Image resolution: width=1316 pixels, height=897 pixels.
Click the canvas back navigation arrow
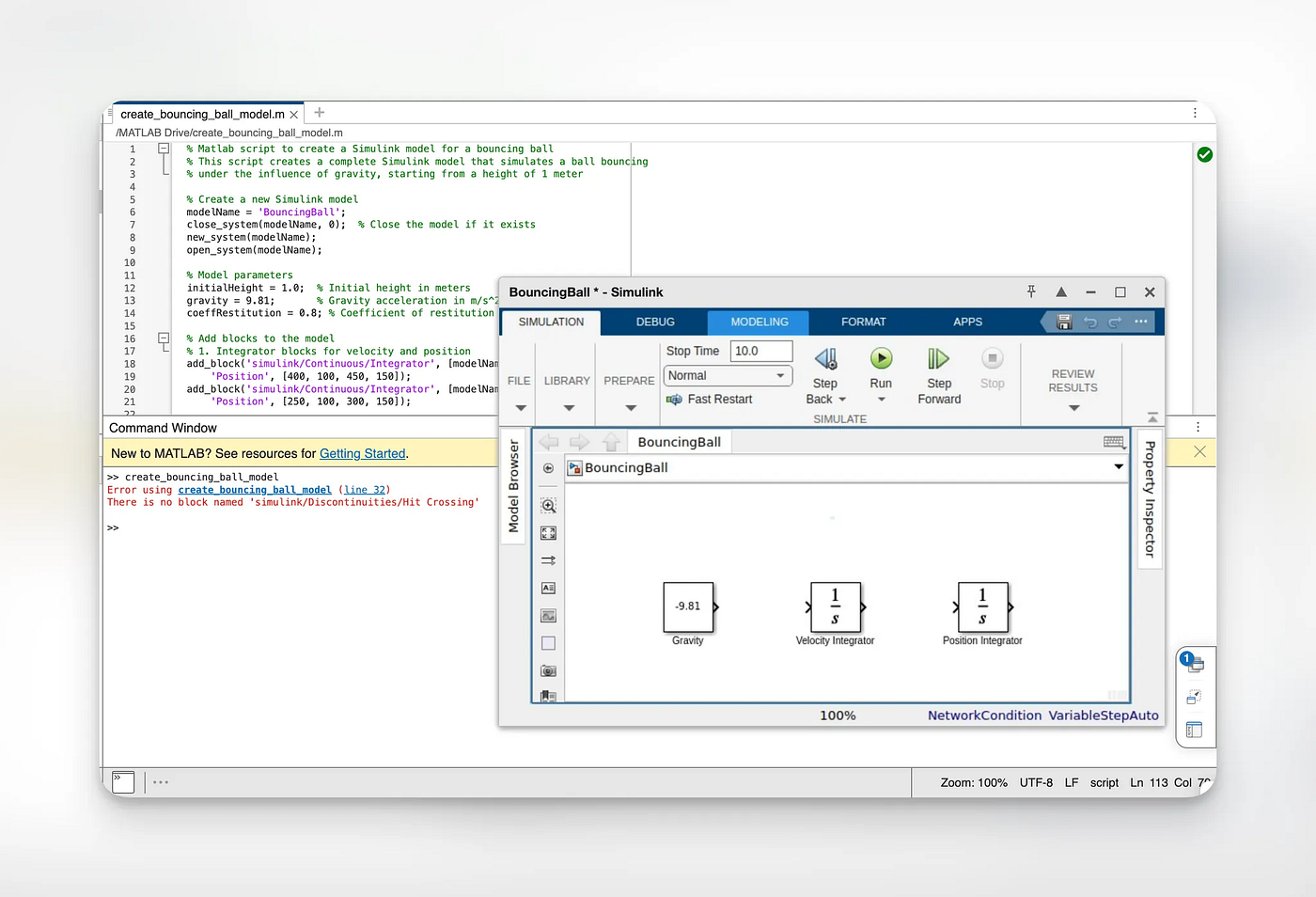[549, 442]
